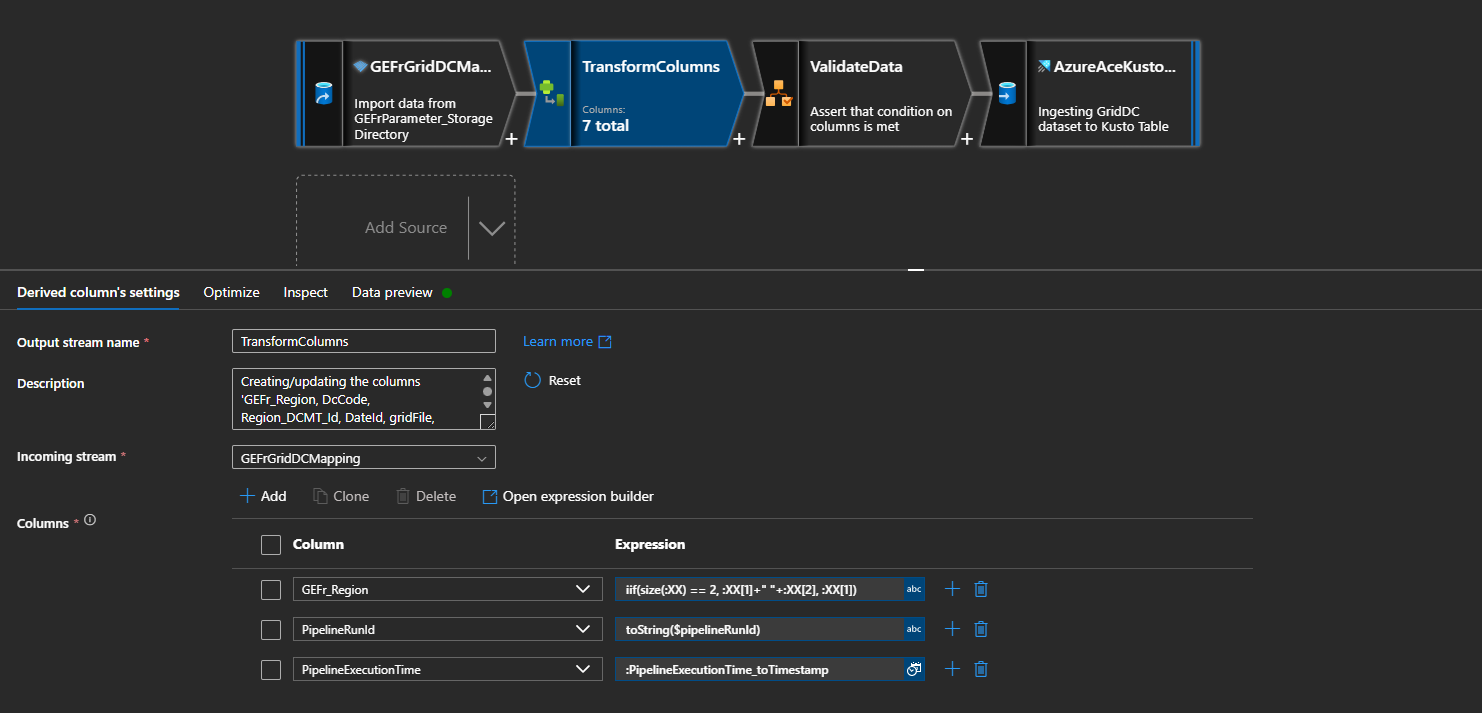Delete the PipelineExecutionTime column row
The height and width of the screenshot is (713, 1482).
pos(981,669)
